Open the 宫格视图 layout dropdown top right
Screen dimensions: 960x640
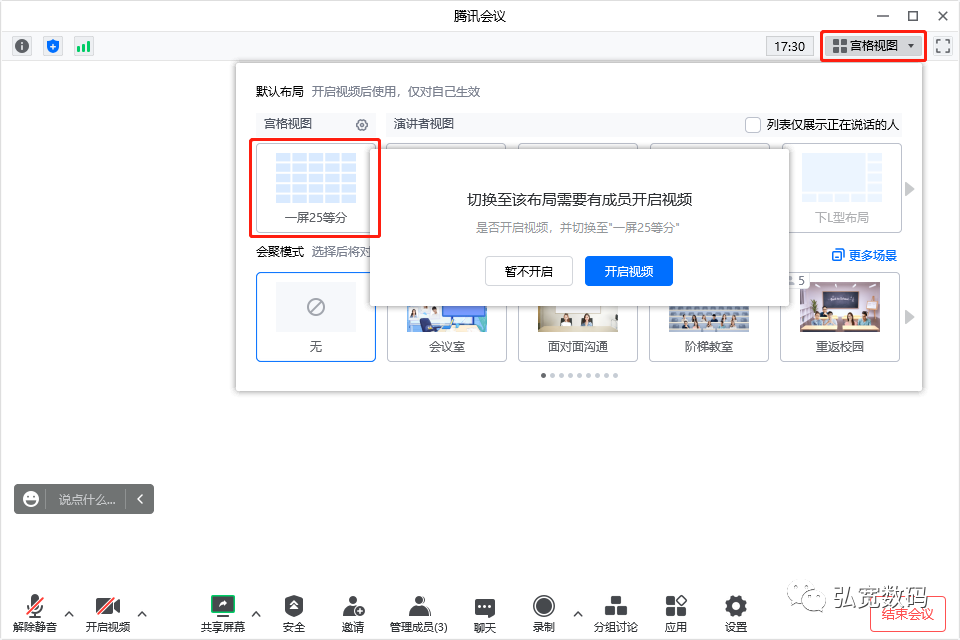pyautogui.click(x=872, y=45)
